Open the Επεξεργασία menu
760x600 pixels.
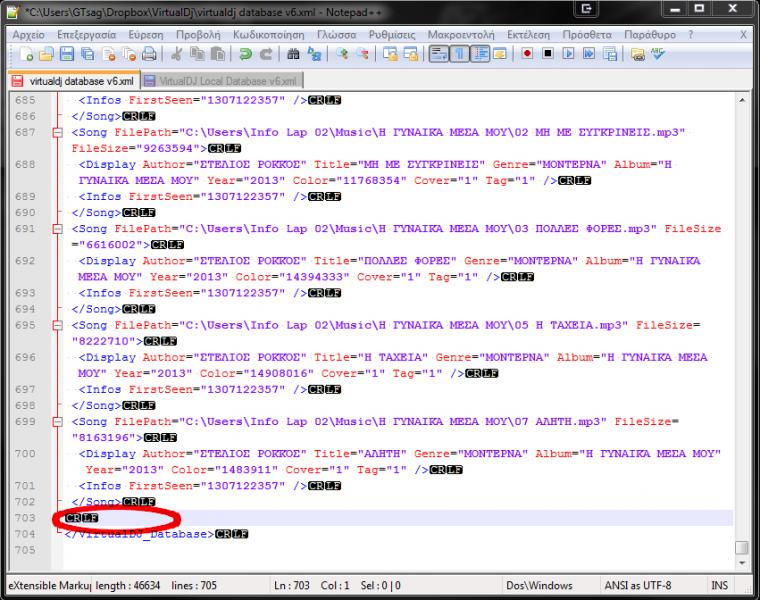pos(86,35)
